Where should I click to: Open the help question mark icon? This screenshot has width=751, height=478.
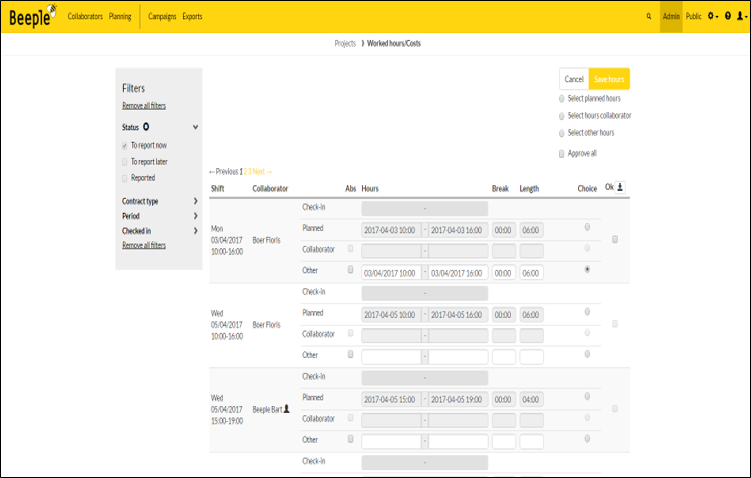point(728,16)
